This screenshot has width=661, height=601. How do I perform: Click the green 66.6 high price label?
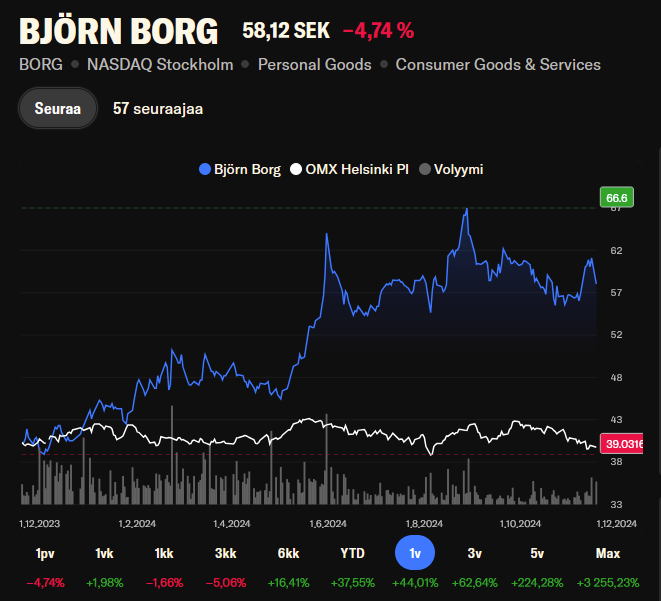(617, 197)
